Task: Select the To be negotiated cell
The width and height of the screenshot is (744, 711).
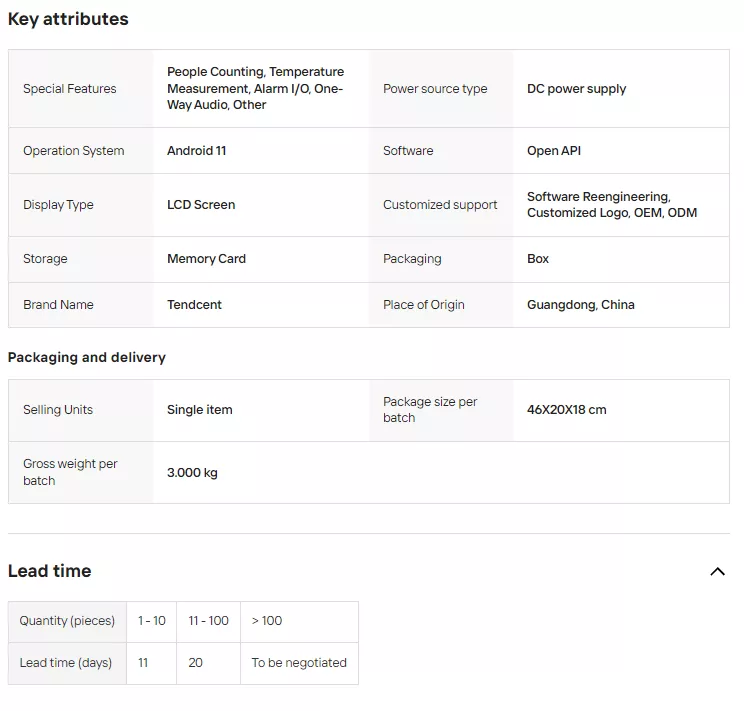Action: [299, 663]
